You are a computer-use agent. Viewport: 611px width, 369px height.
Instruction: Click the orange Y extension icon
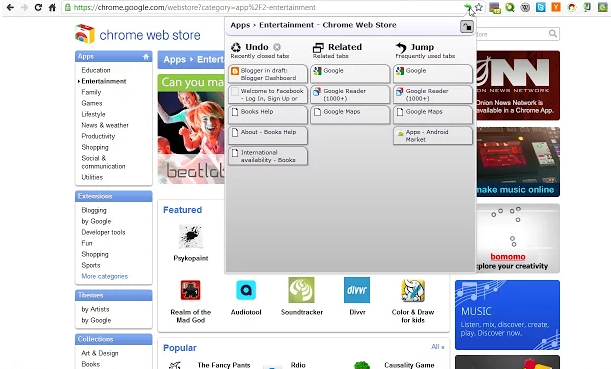pyautogui.click(x=556, y=7)
